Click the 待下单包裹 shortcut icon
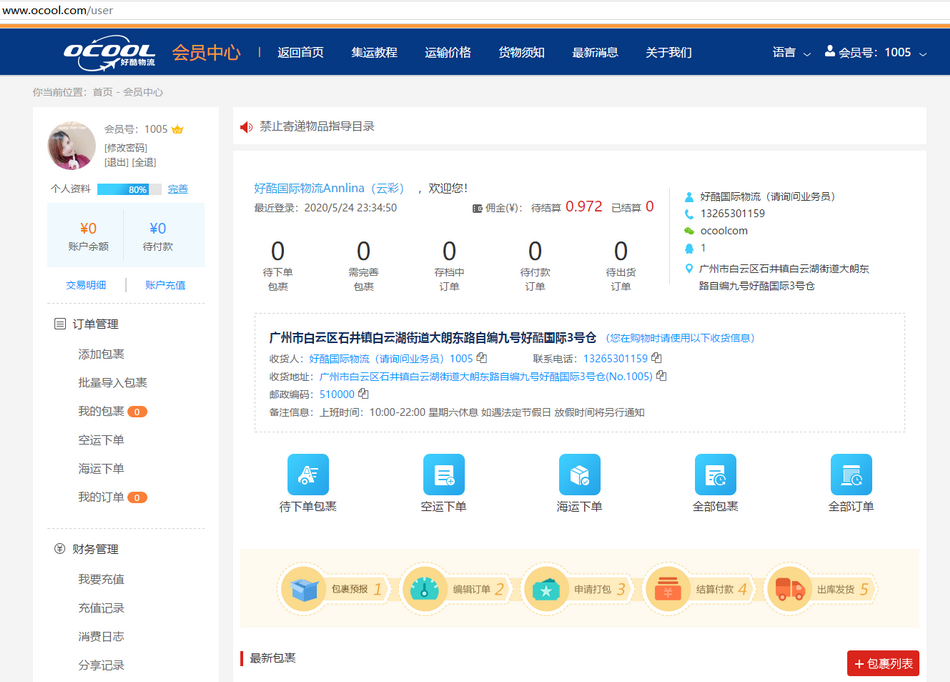The height and width of the screenshot is (682, 950). pyautogui.click(x=308, y=475)
